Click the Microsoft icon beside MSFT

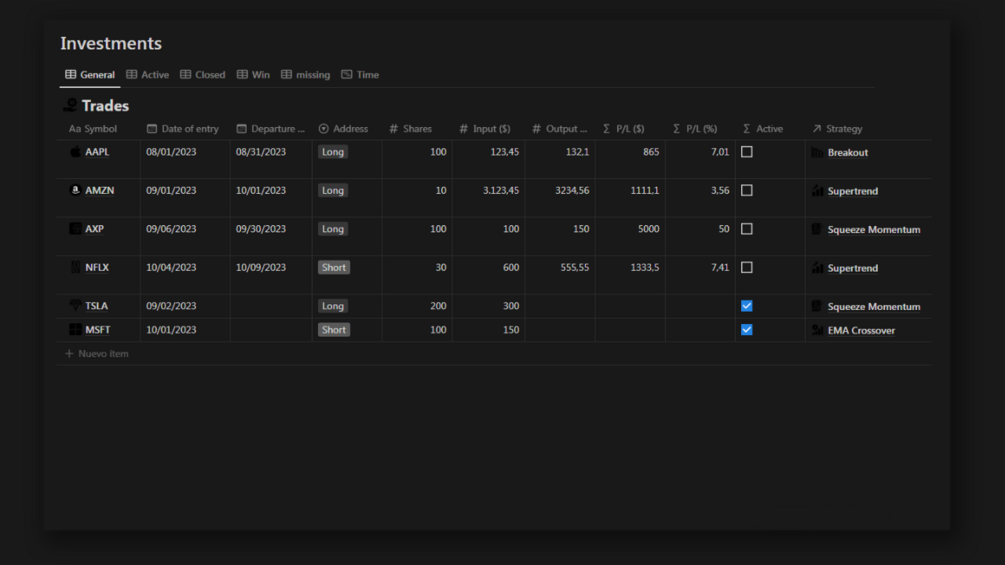pyautogui.click(x=75, y=329)
